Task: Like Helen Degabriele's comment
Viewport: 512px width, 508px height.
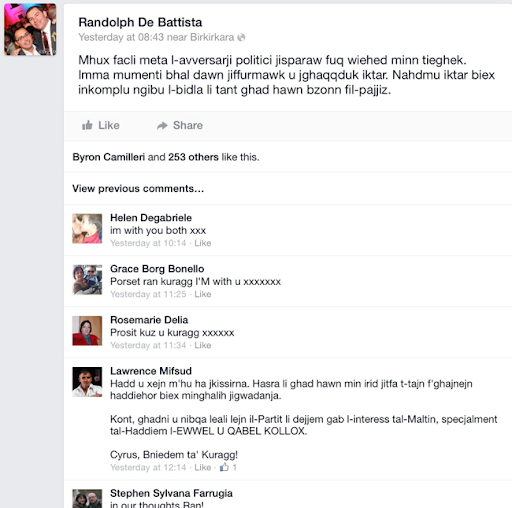Action: point(203,243)
